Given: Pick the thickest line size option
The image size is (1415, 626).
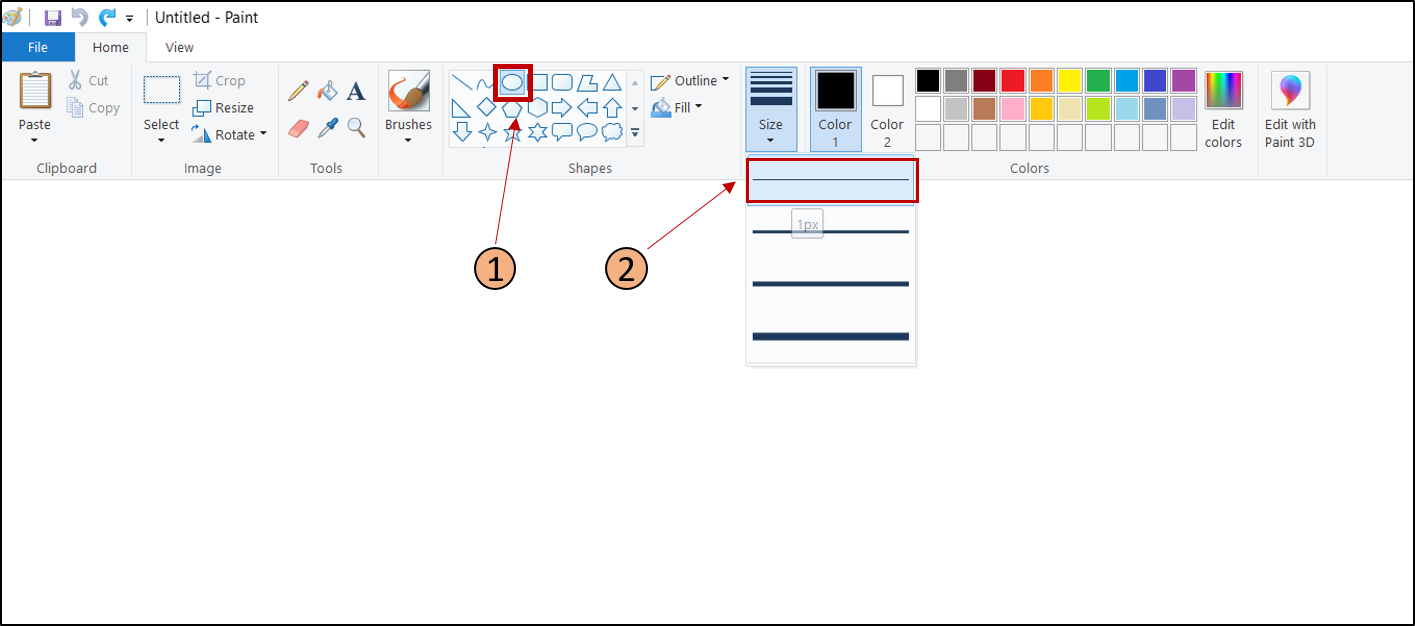Looking at the screenshot, I should point(831,336).
